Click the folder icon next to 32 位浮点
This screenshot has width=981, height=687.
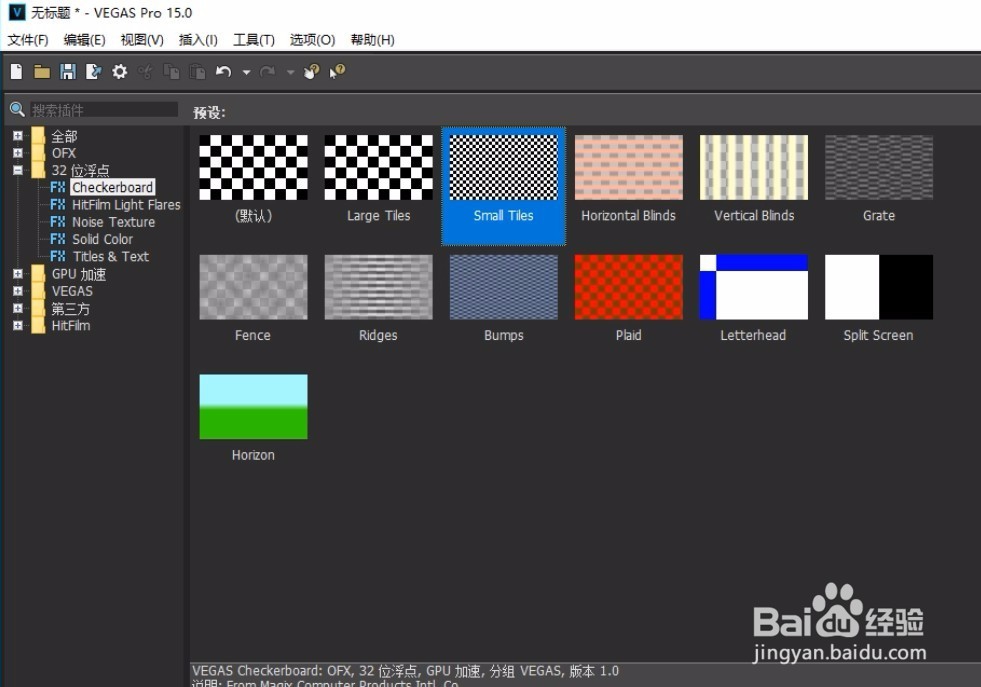[x=38, y=170]
